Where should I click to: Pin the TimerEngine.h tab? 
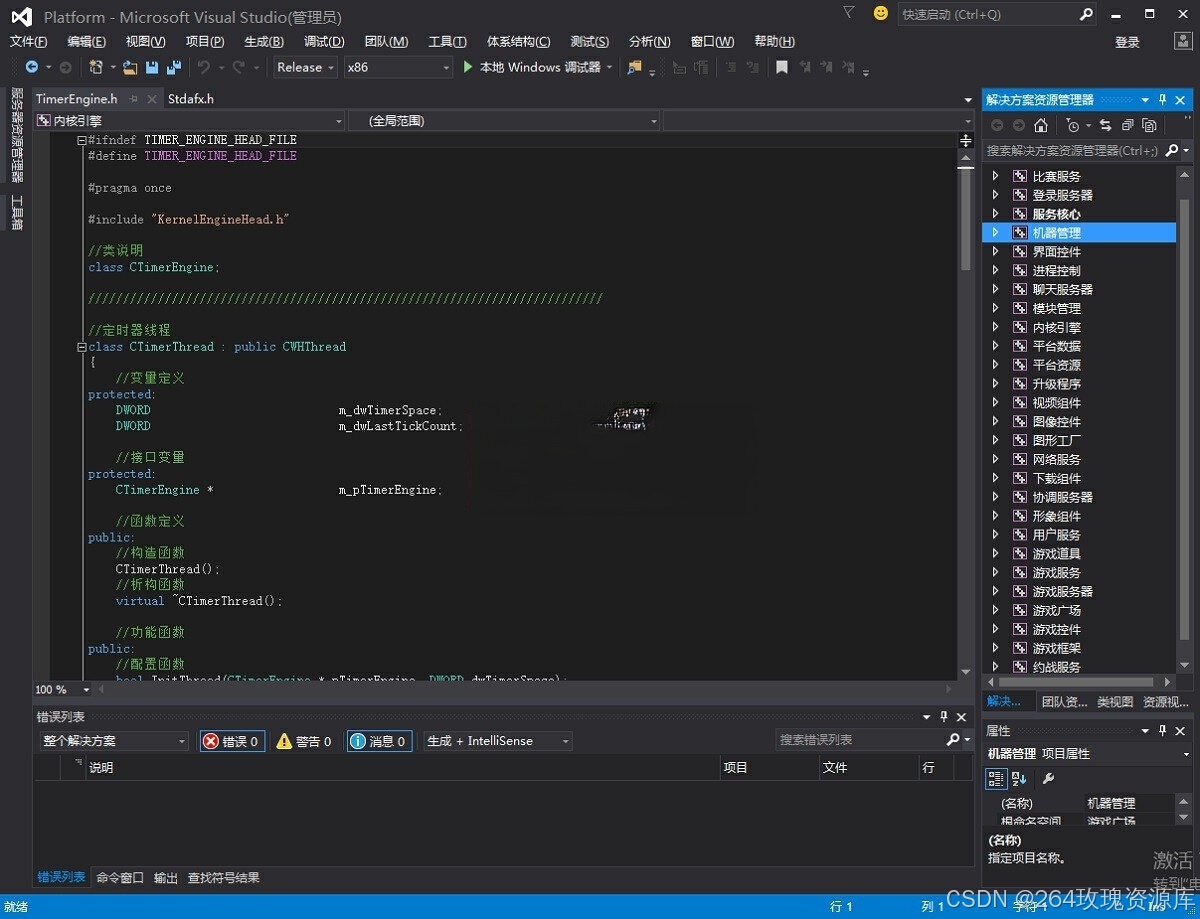[133, 99]
